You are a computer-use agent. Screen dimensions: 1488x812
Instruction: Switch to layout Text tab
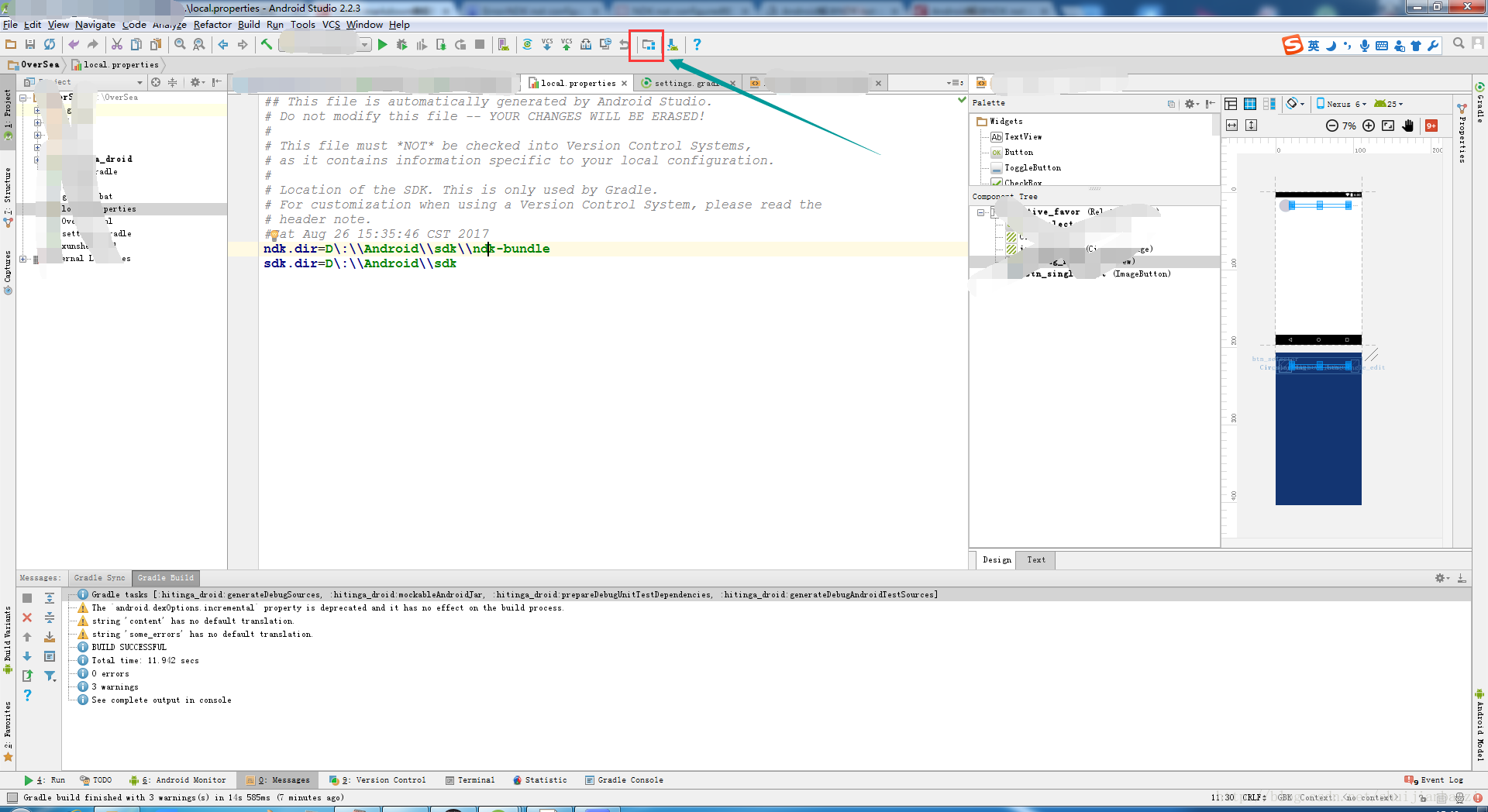tap(1036, 559)
